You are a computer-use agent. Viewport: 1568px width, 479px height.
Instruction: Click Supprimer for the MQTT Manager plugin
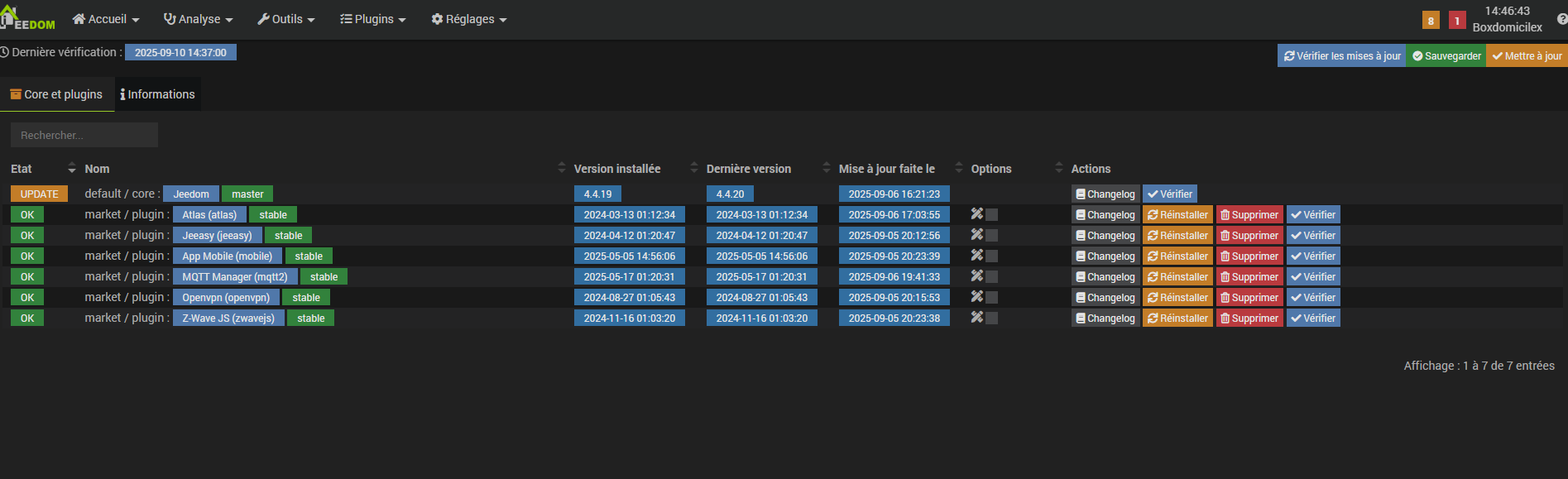(1249, 276)
